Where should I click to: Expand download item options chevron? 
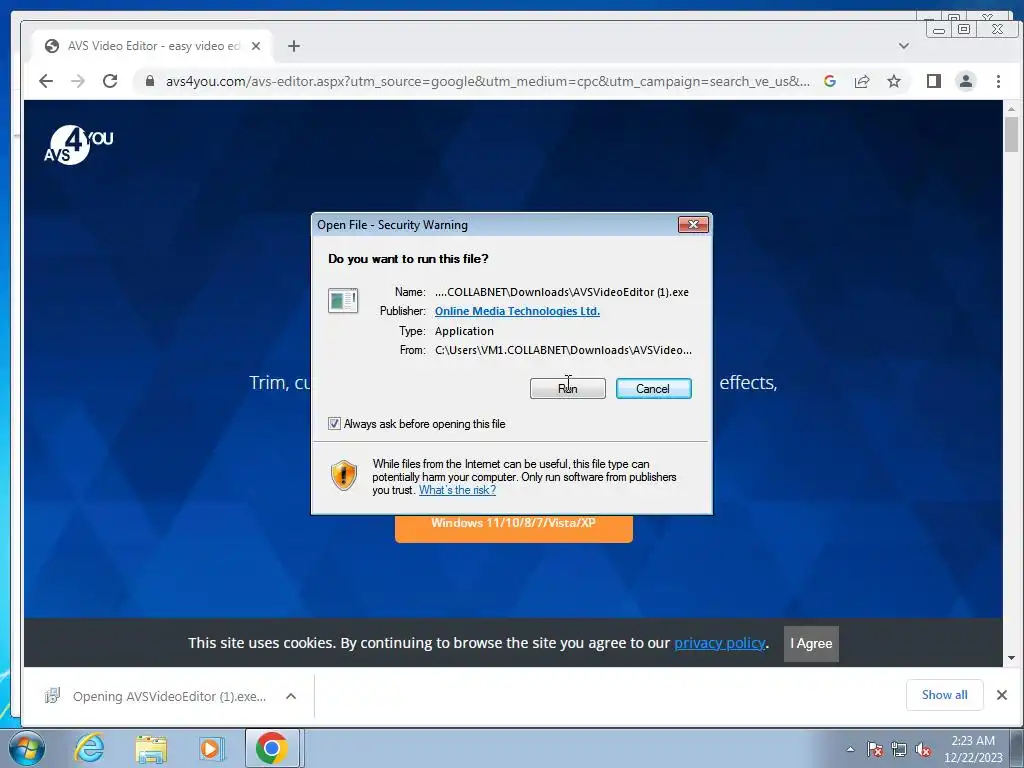(291, 696)
